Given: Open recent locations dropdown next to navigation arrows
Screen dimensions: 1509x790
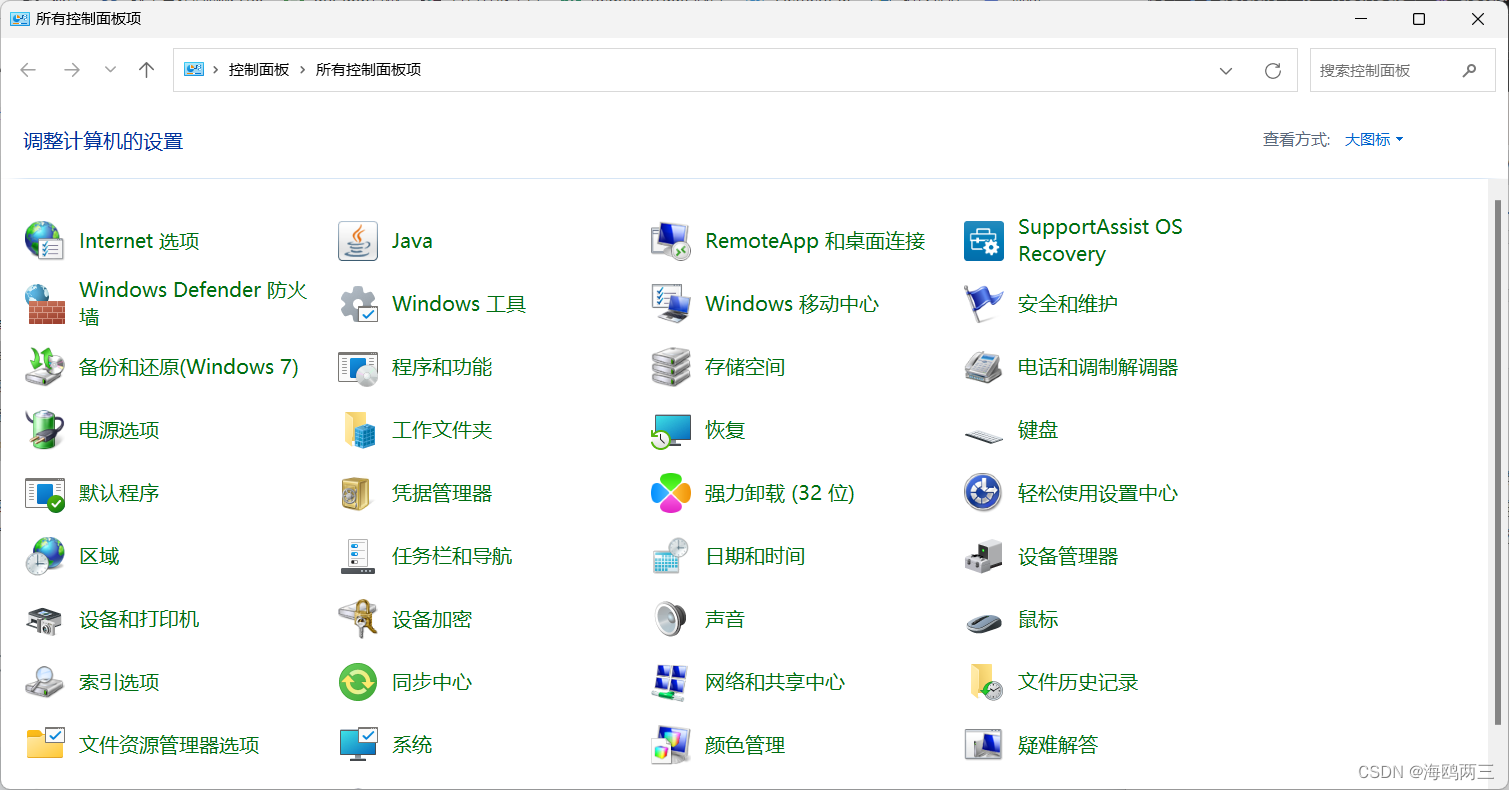Looking at the screenshot, I should click(110, 70).
